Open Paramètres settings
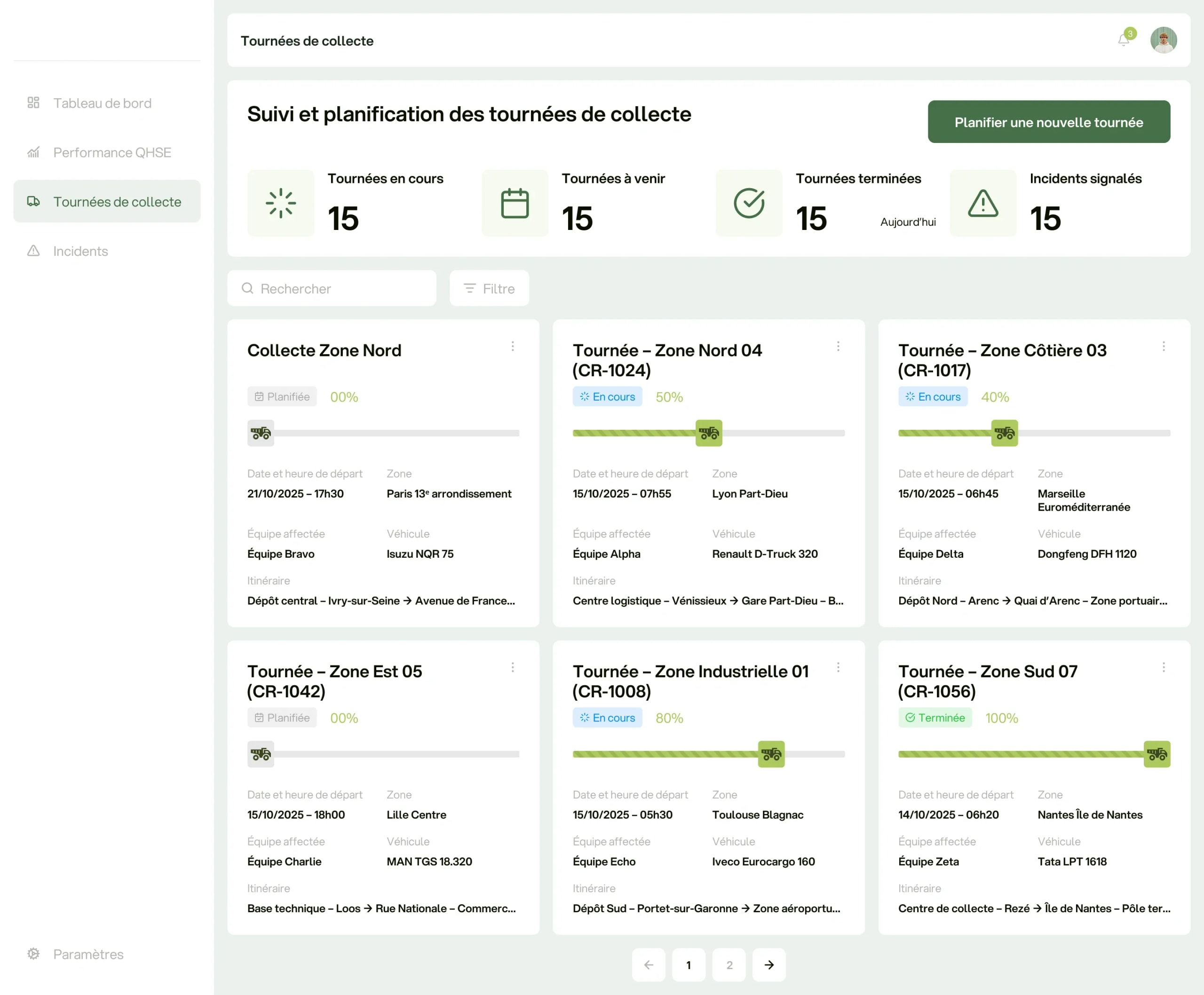 tap(107, 954)
